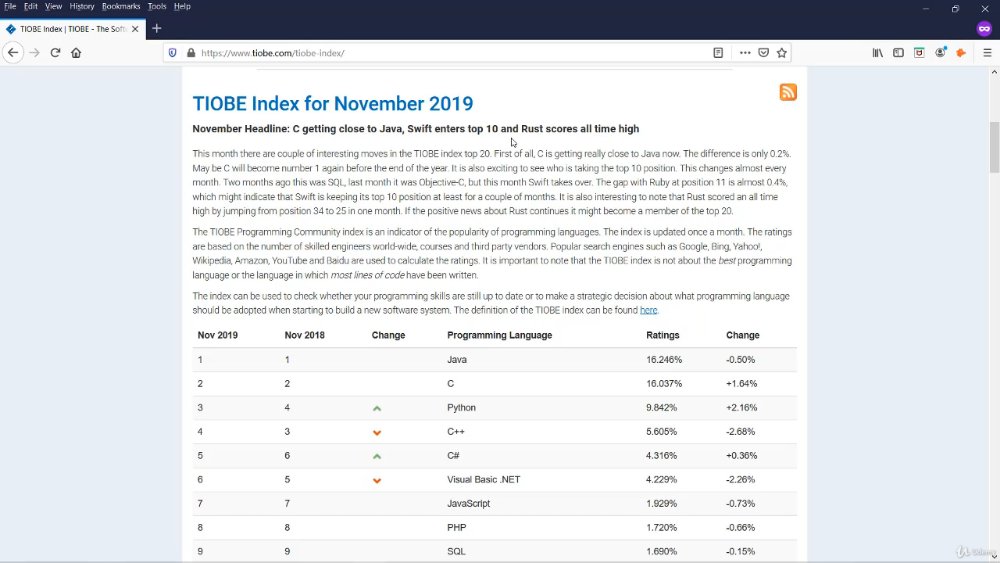Click the rating value 1.929%
The height and width of the screenshot is (563, 1000).
coord(661,503)
